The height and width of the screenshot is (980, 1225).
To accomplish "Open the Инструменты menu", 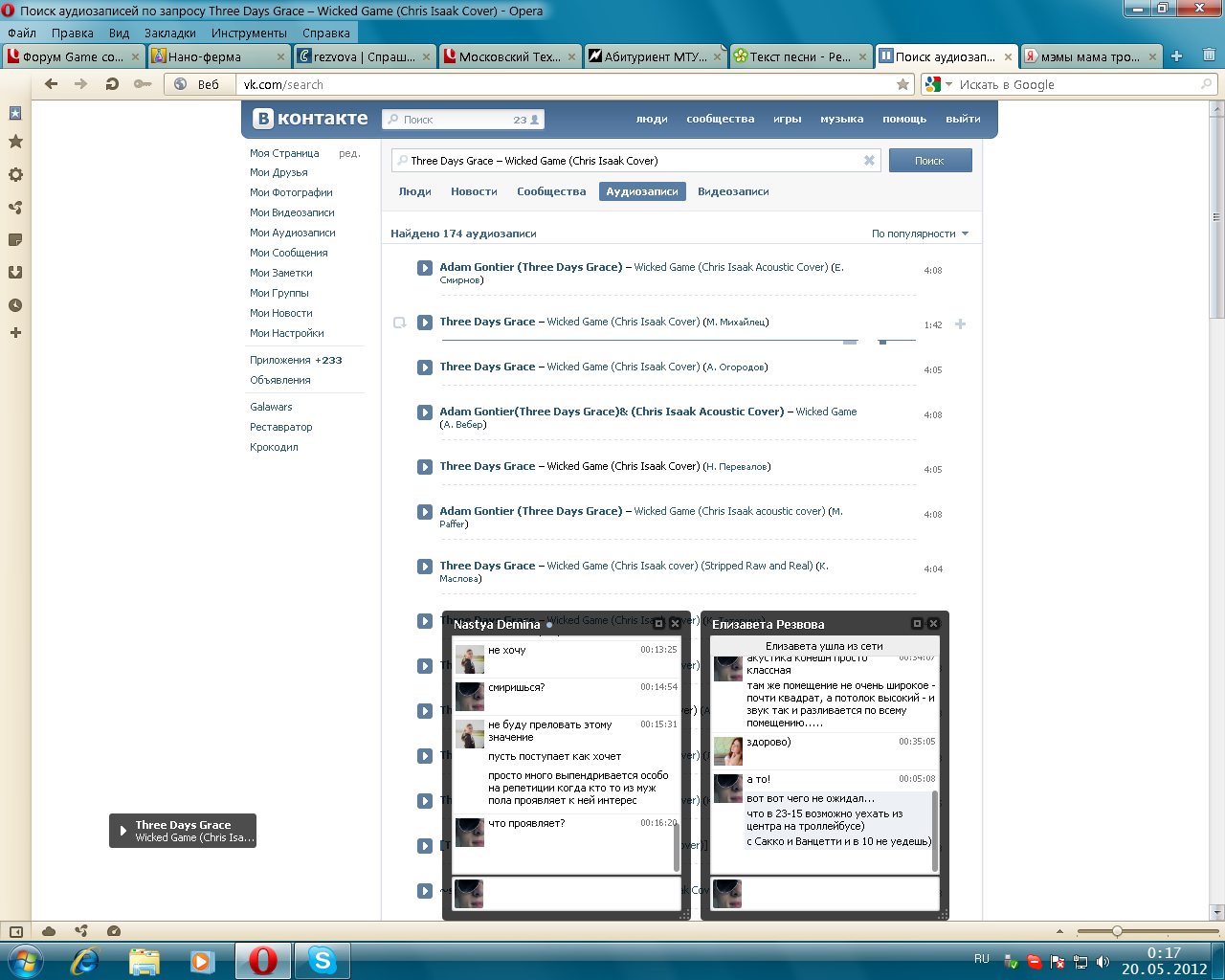I will pos(249,33).
